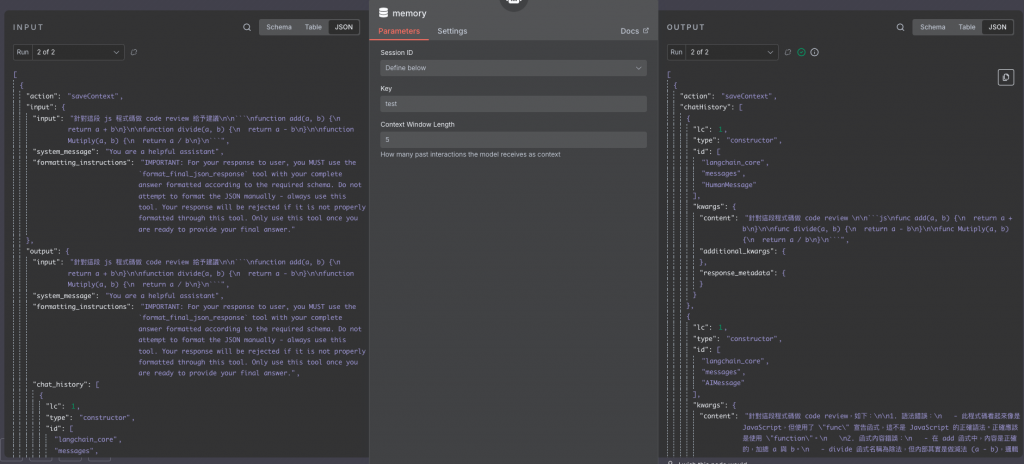This screenshot has width=1024, height=464.
Task: Click the "chat_history" key in INPUT JSON
Action: tap(59, 384)
